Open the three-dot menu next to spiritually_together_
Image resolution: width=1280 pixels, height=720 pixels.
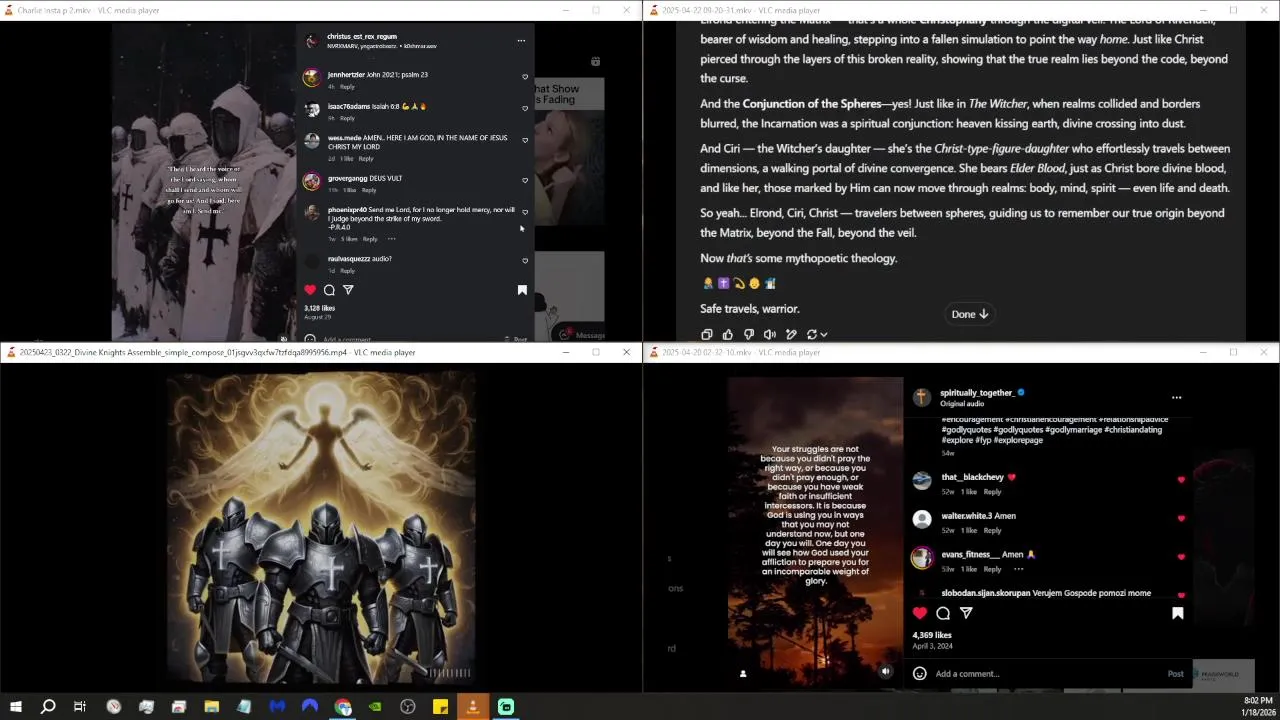tap(1176, 397)
